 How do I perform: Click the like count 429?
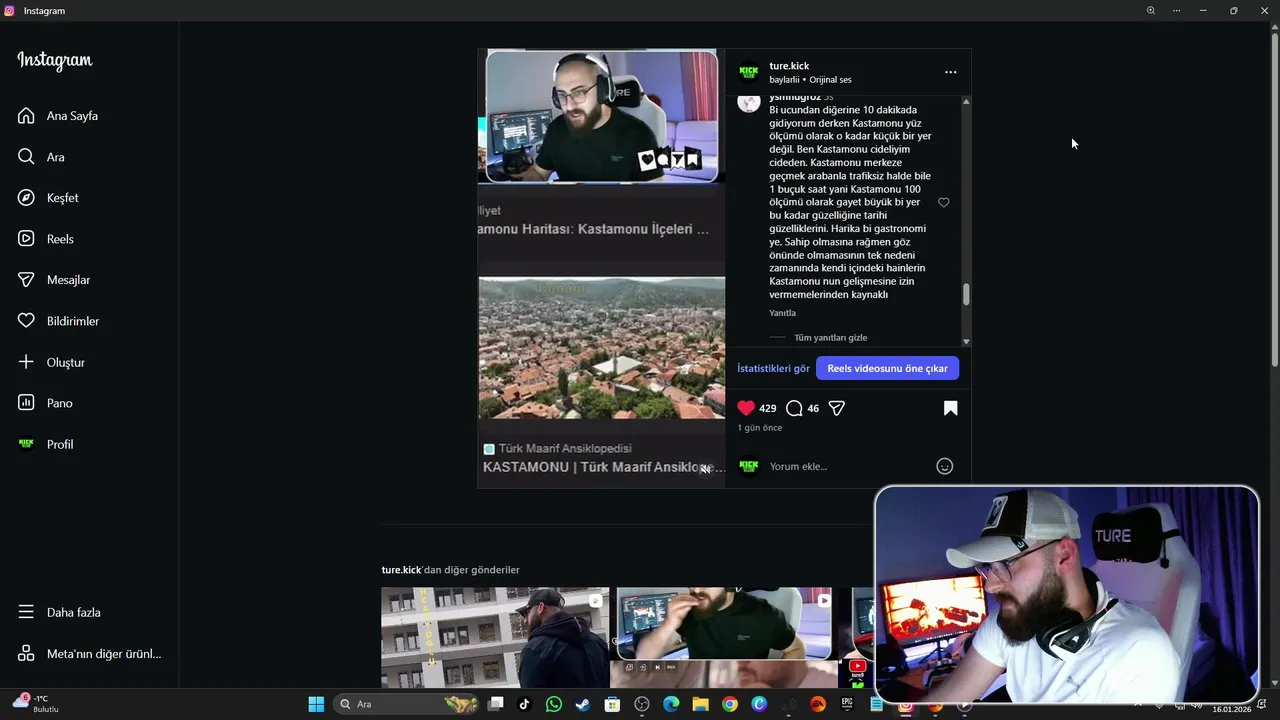tap(768, 408)
